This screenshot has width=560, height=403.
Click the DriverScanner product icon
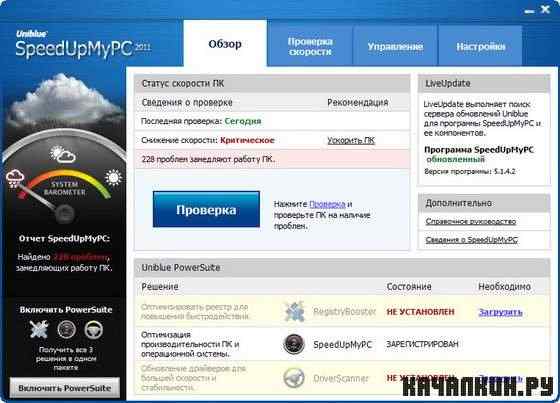pyautogui.click(x=294, y=378)
